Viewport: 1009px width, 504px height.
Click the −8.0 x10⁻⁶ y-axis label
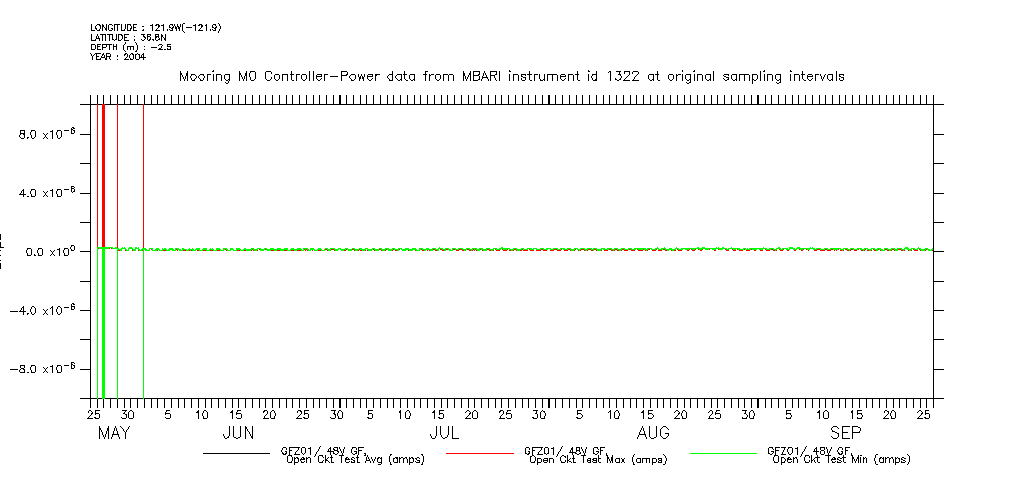44,369
